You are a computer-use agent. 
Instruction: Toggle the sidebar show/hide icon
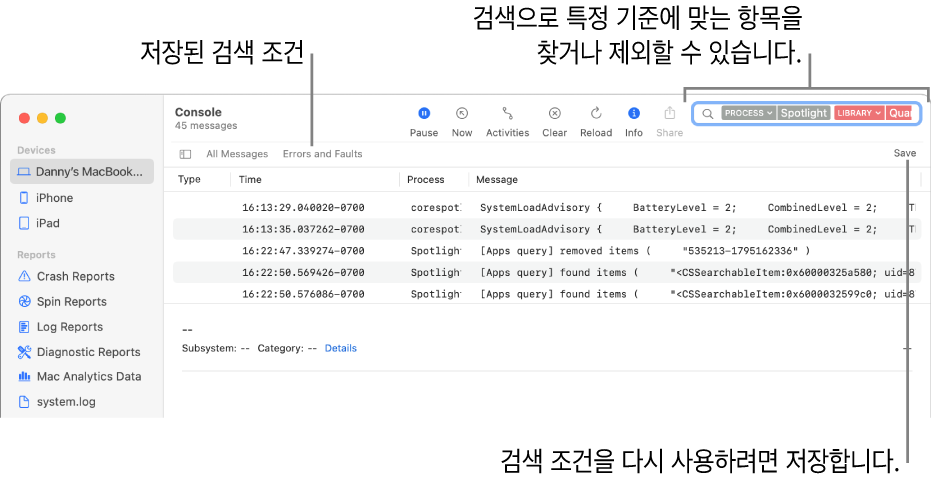[x=185, y=154]
